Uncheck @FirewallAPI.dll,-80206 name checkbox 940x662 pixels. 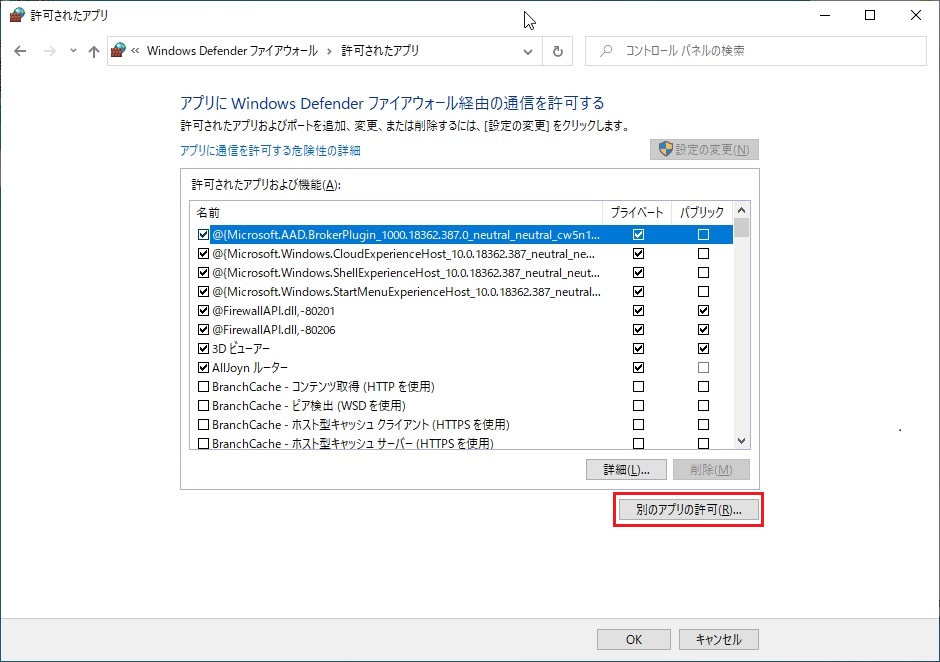click(203, 330)
